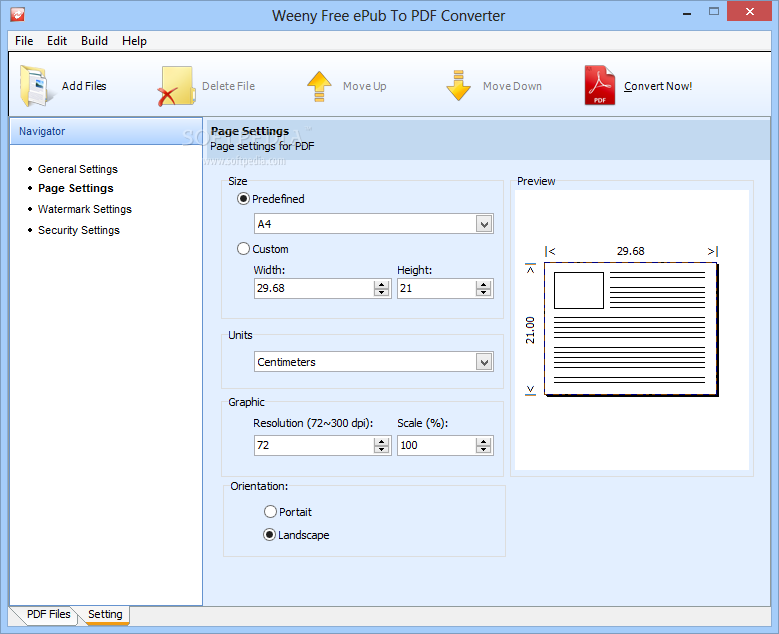The width and height of the screenshot is (779, 634).
Task: Switch to the PDF Files tab
Action: (48, 614)
